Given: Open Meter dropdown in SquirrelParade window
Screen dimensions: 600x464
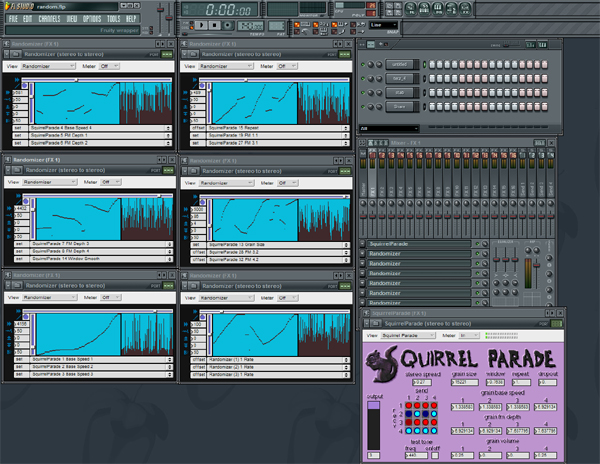Looking at the screenshot, I should pyautogui.click(x=469, y=335).
